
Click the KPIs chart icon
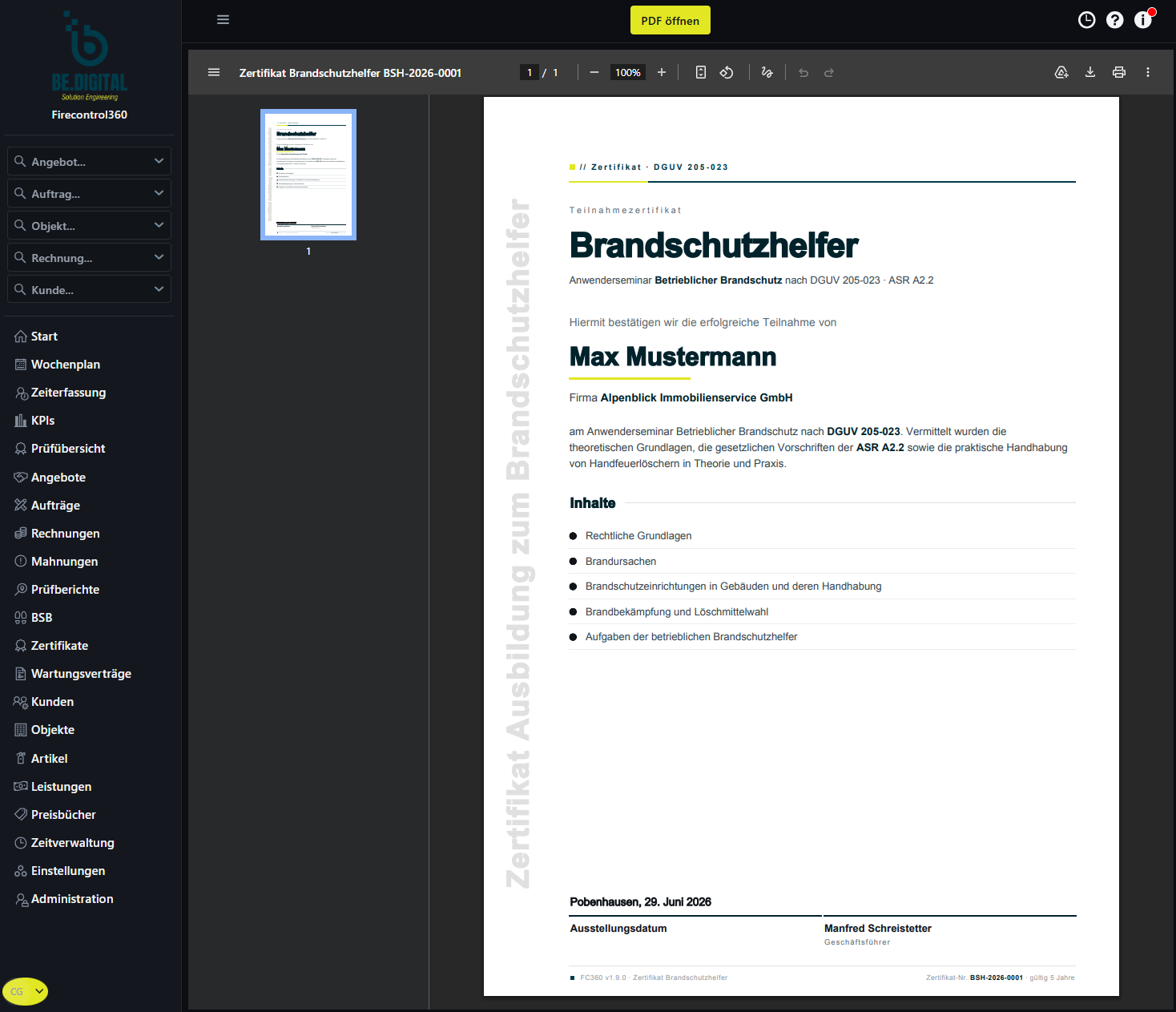[x=21, y=421]
